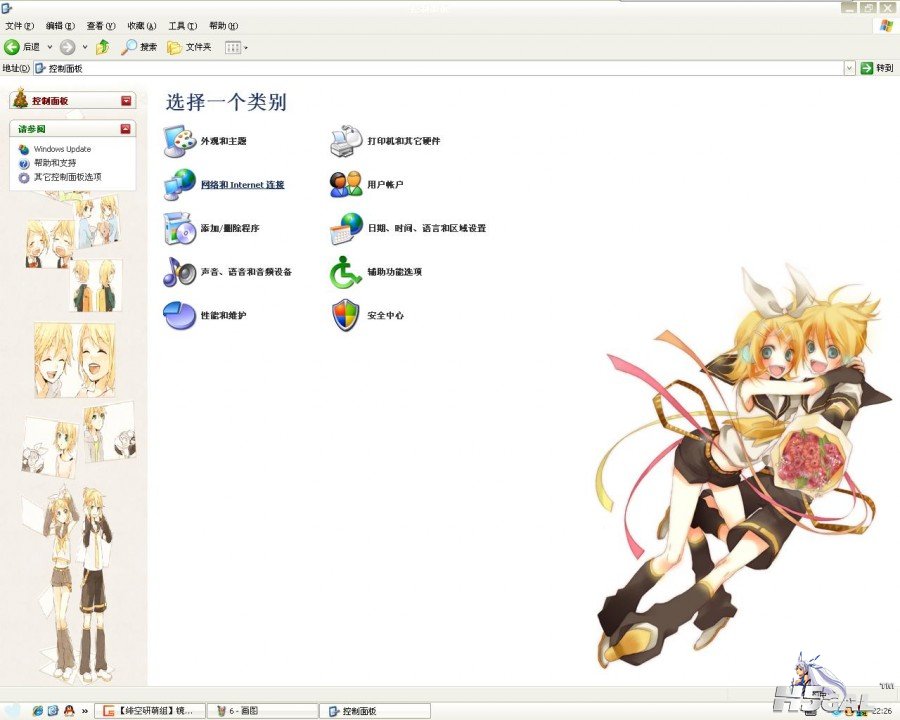The image size is (900, 720).
Task: Click the Windows Update sidebar icon
Action: click(x=24, y=149)
